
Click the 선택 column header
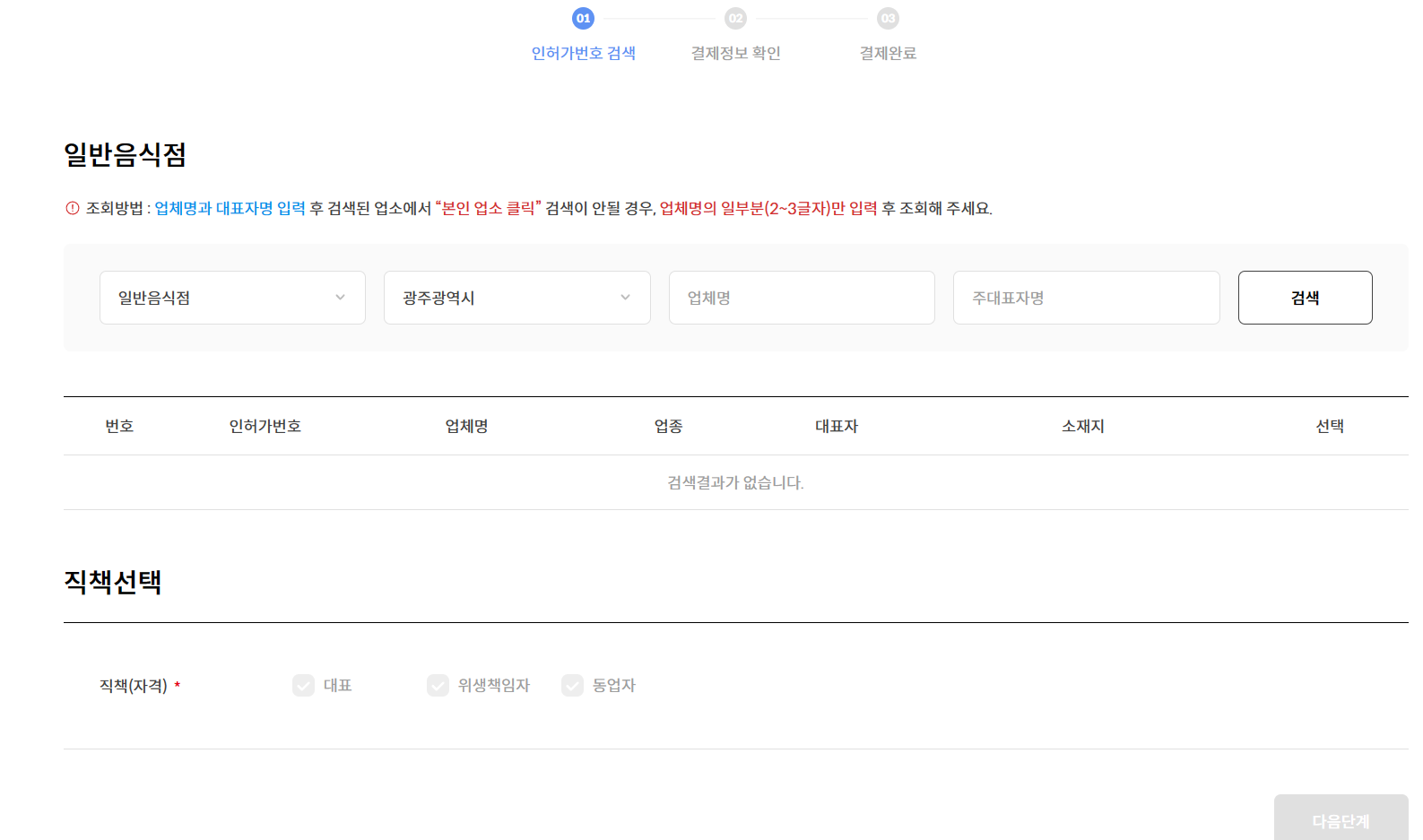1330,426
